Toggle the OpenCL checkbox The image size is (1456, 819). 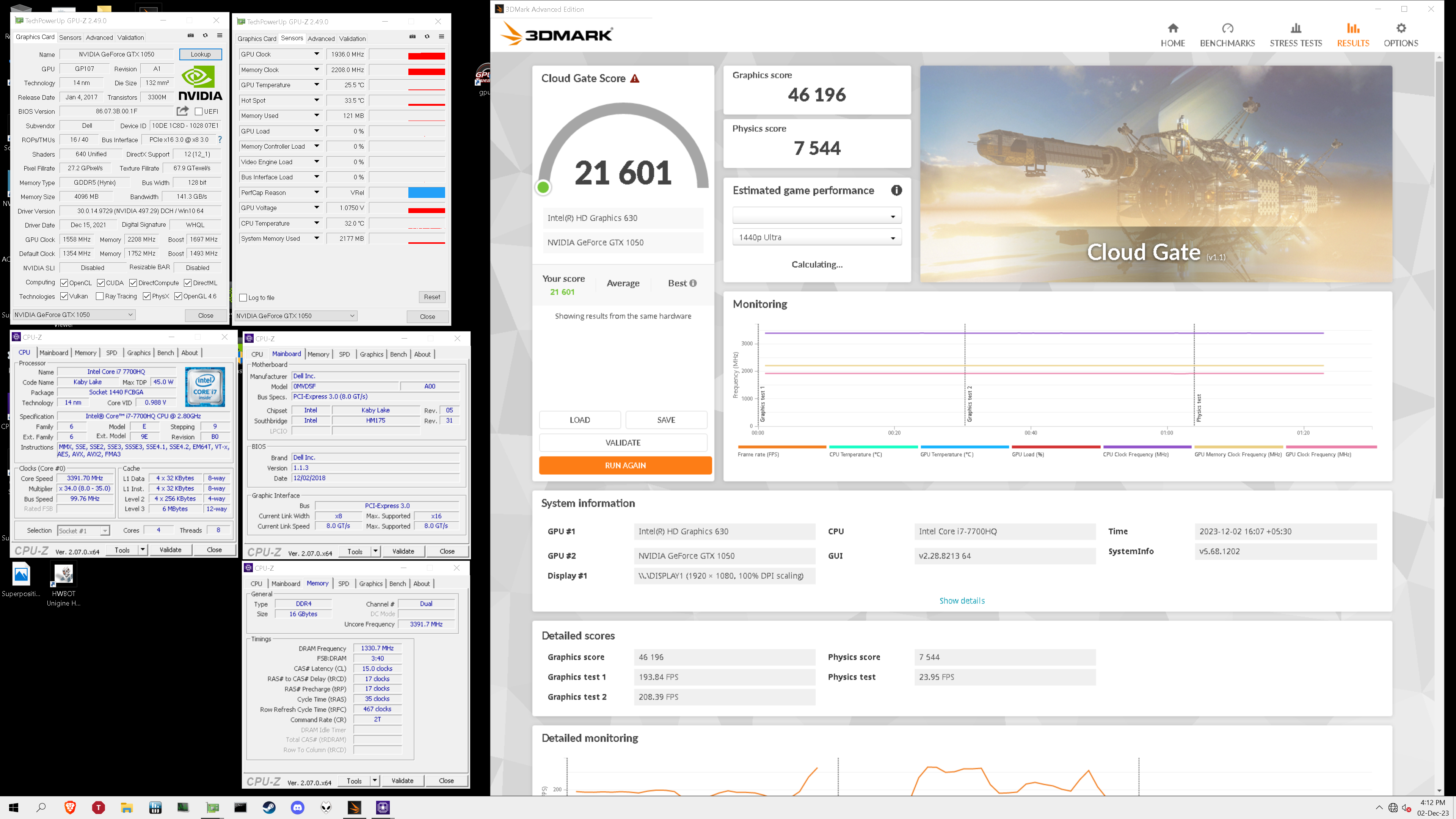(64, 282)
